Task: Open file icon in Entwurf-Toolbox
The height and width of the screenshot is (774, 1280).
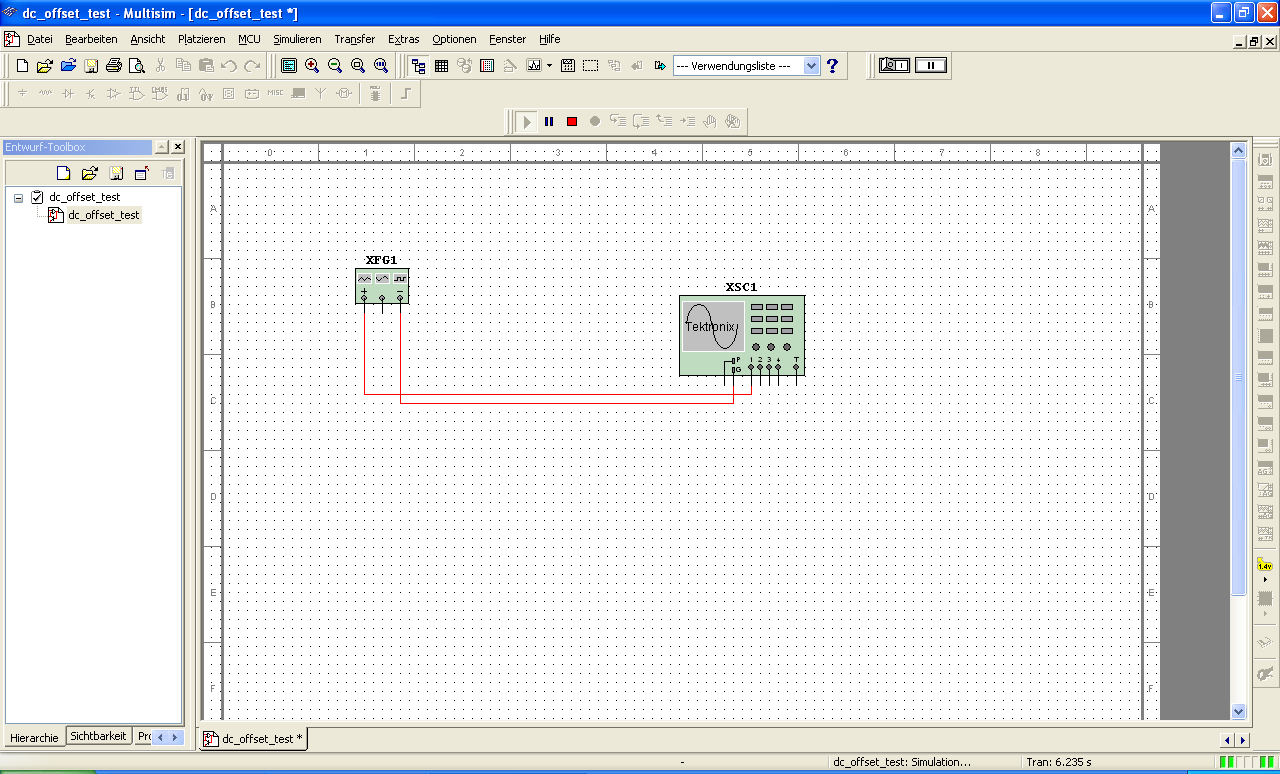Action: tap(89, 173)
